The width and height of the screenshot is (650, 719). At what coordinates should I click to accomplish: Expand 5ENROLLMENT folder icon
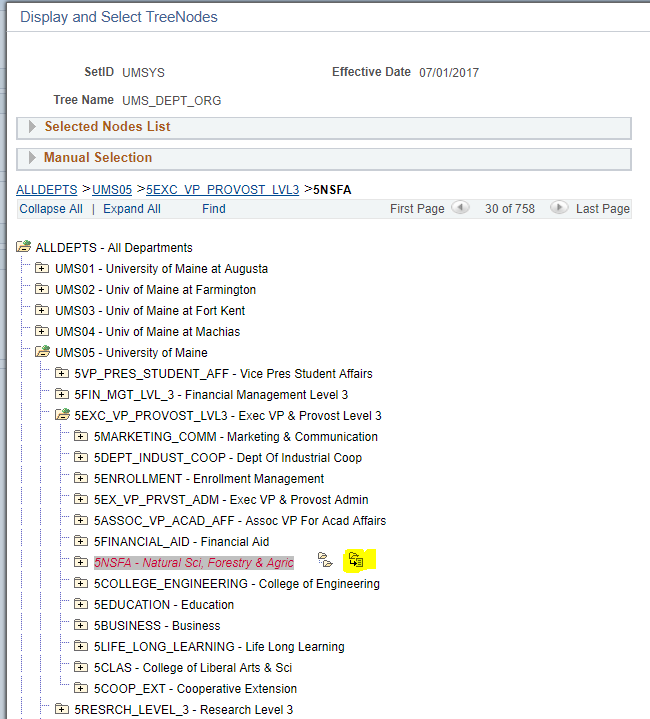tap(81, 478)
